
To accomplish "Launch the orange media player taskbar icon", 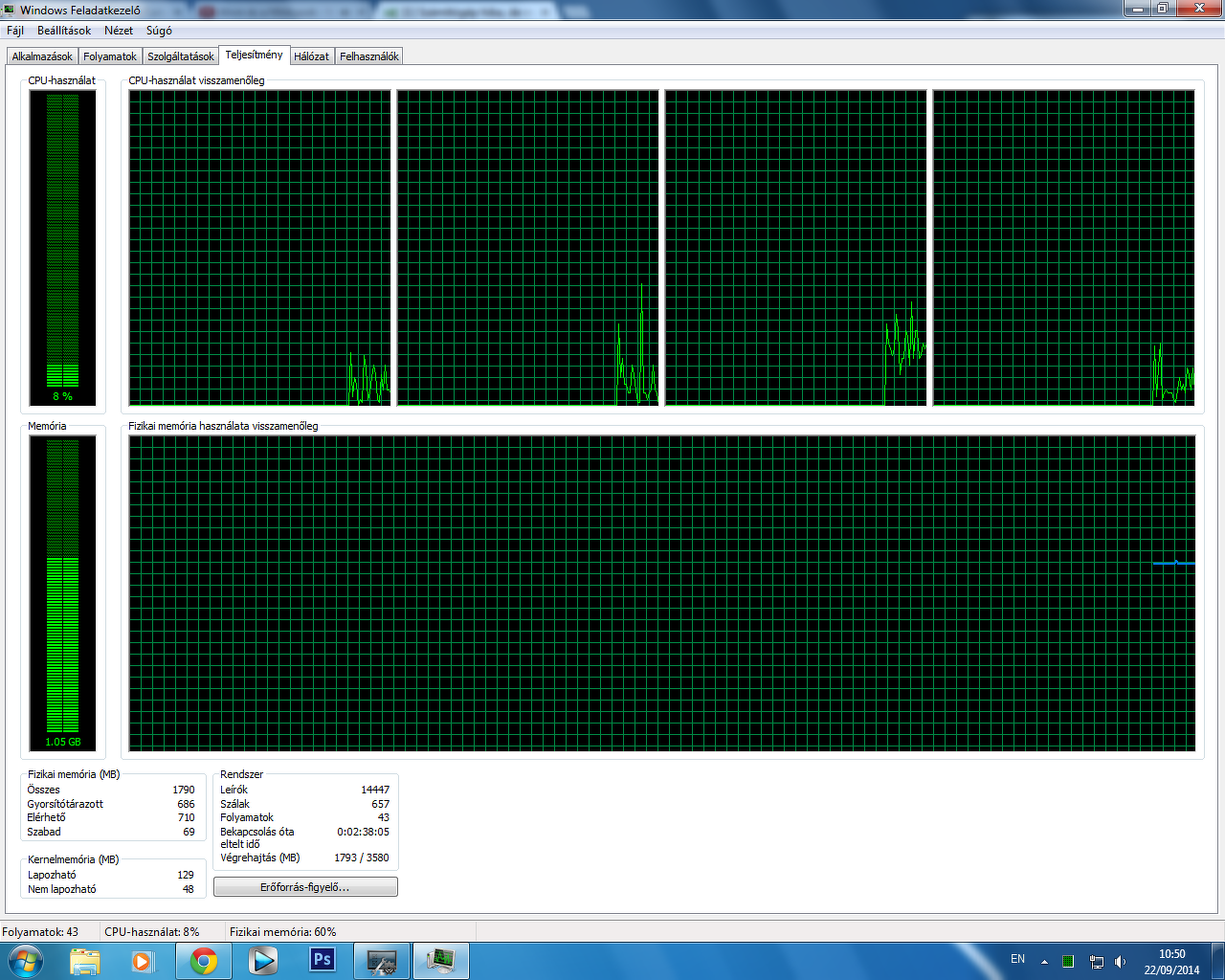I will [143, 961].
